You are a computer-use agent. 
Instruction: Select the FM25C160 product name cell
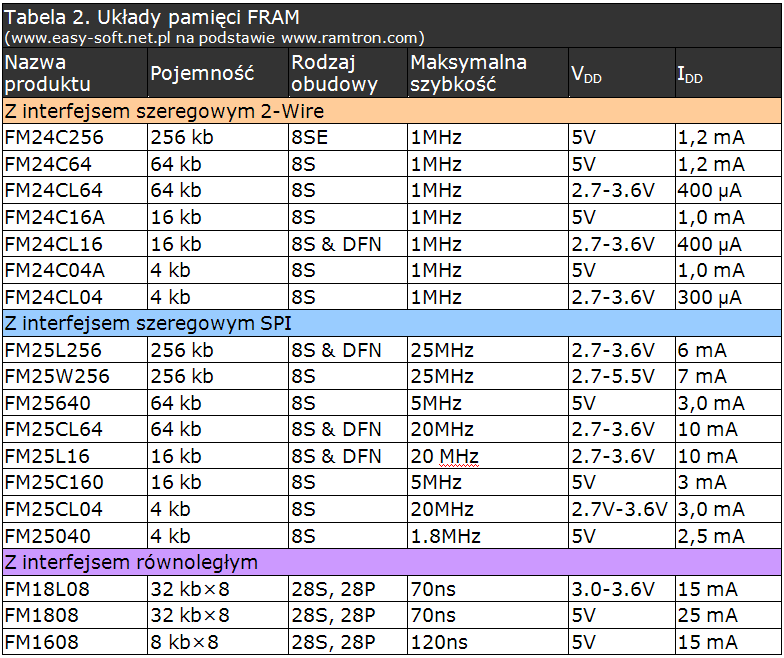point(74,482)
